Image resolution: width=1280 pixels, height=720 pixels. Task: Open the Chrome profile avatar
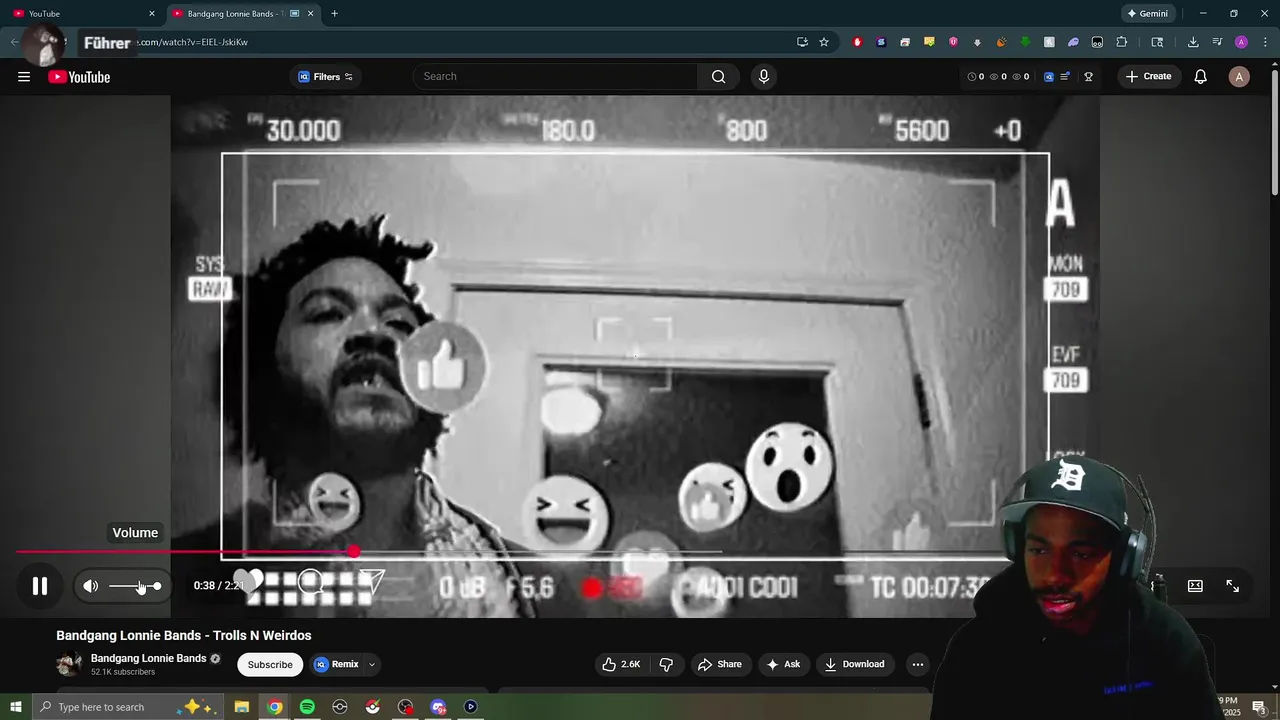click(1241, 42)
